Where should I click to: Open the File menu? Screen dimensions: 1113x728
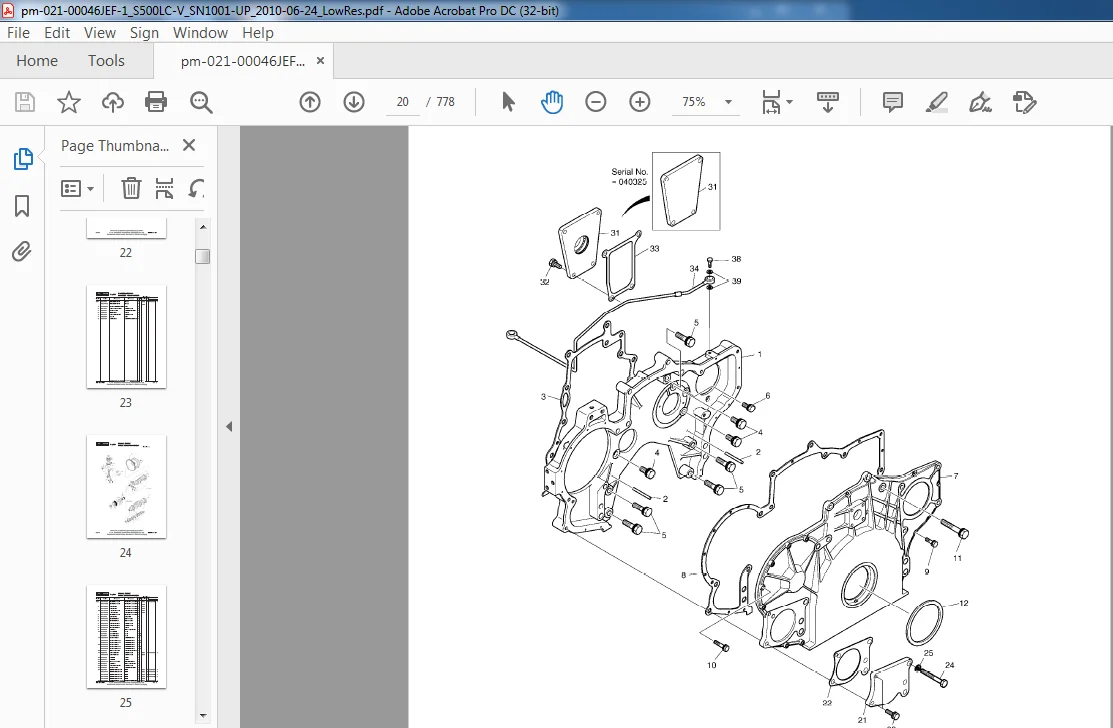[18, 33]
